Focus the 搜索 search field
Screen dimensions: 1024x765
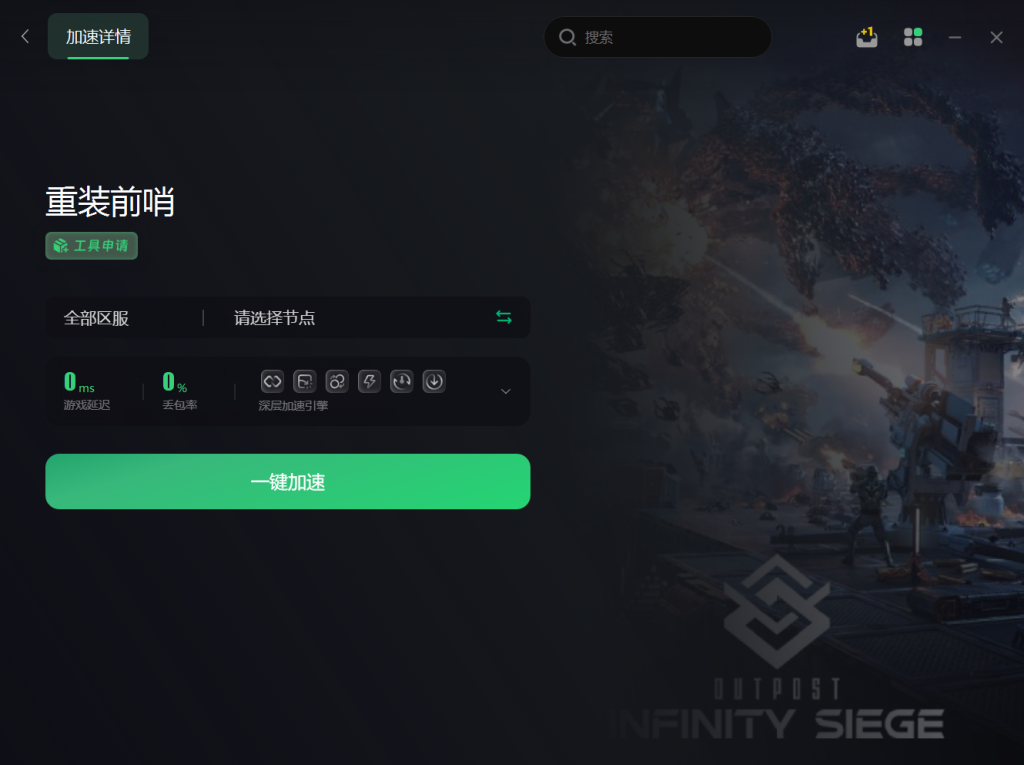(658, 37)
